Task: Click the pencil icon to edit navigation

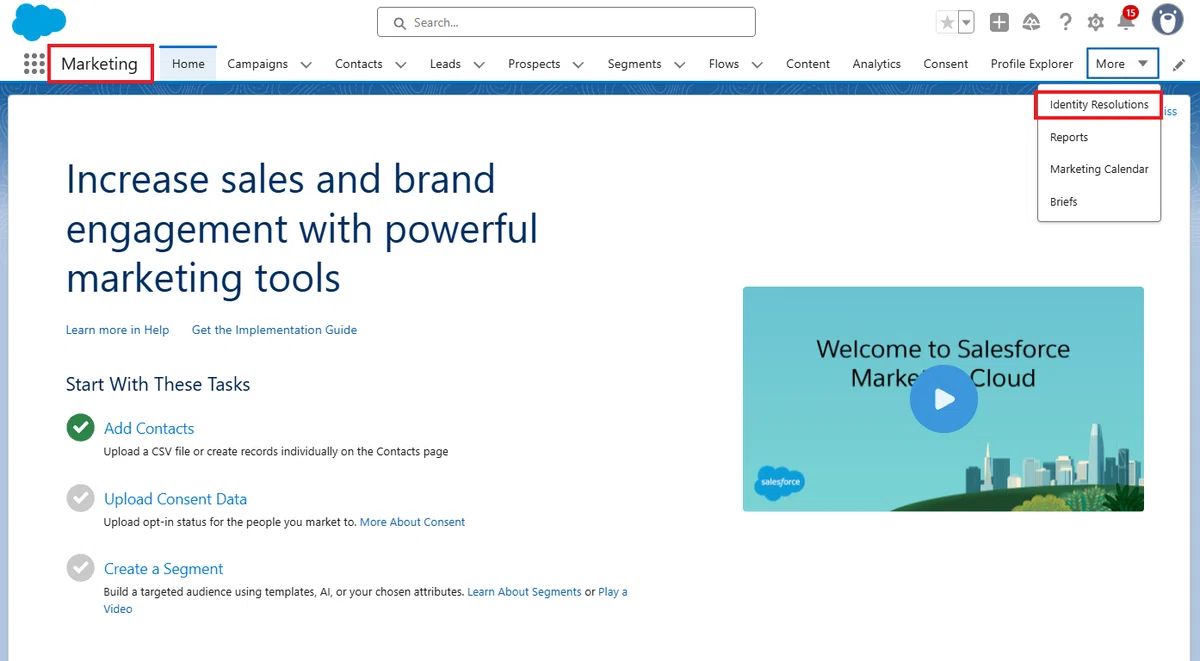Action: 1180,64
